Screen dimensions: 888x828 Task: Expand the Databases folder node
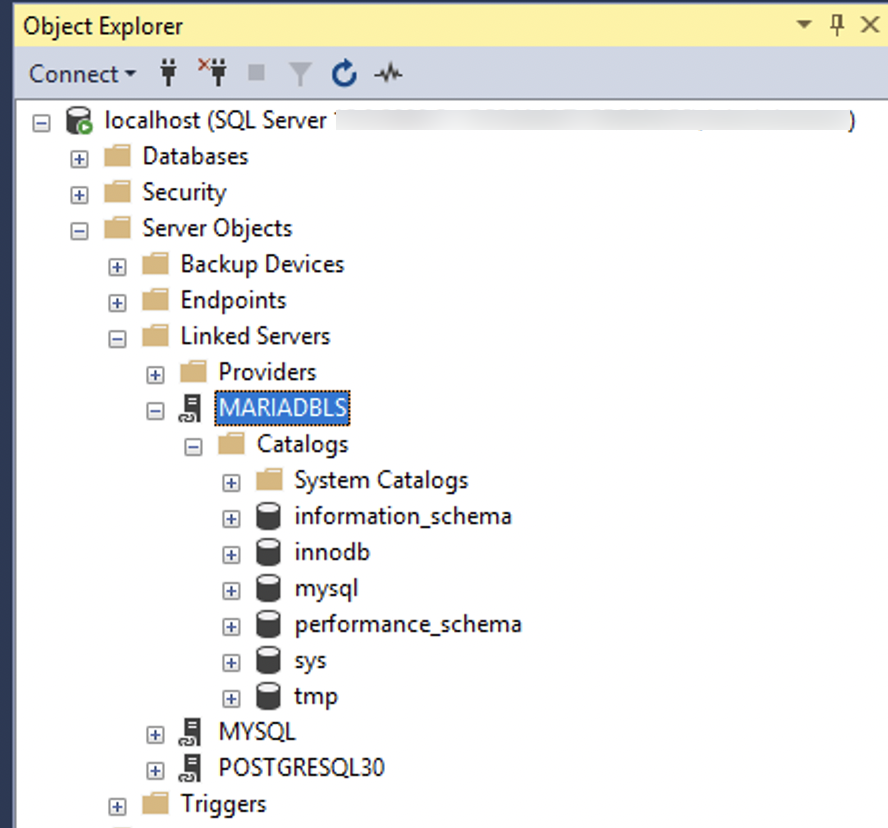pos(80,158)
